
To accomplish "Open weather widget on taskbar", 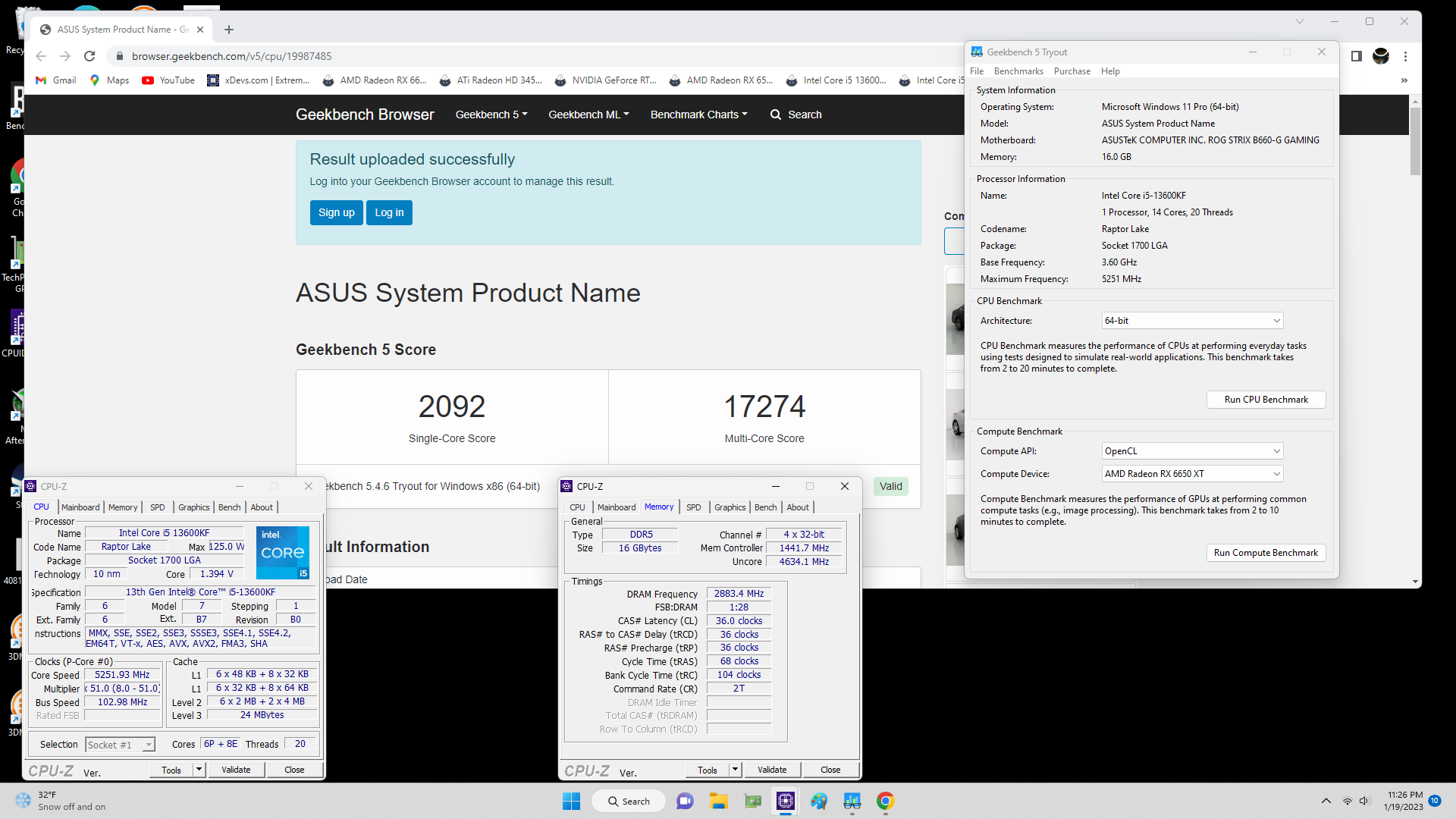I will [x=61, y=801].
